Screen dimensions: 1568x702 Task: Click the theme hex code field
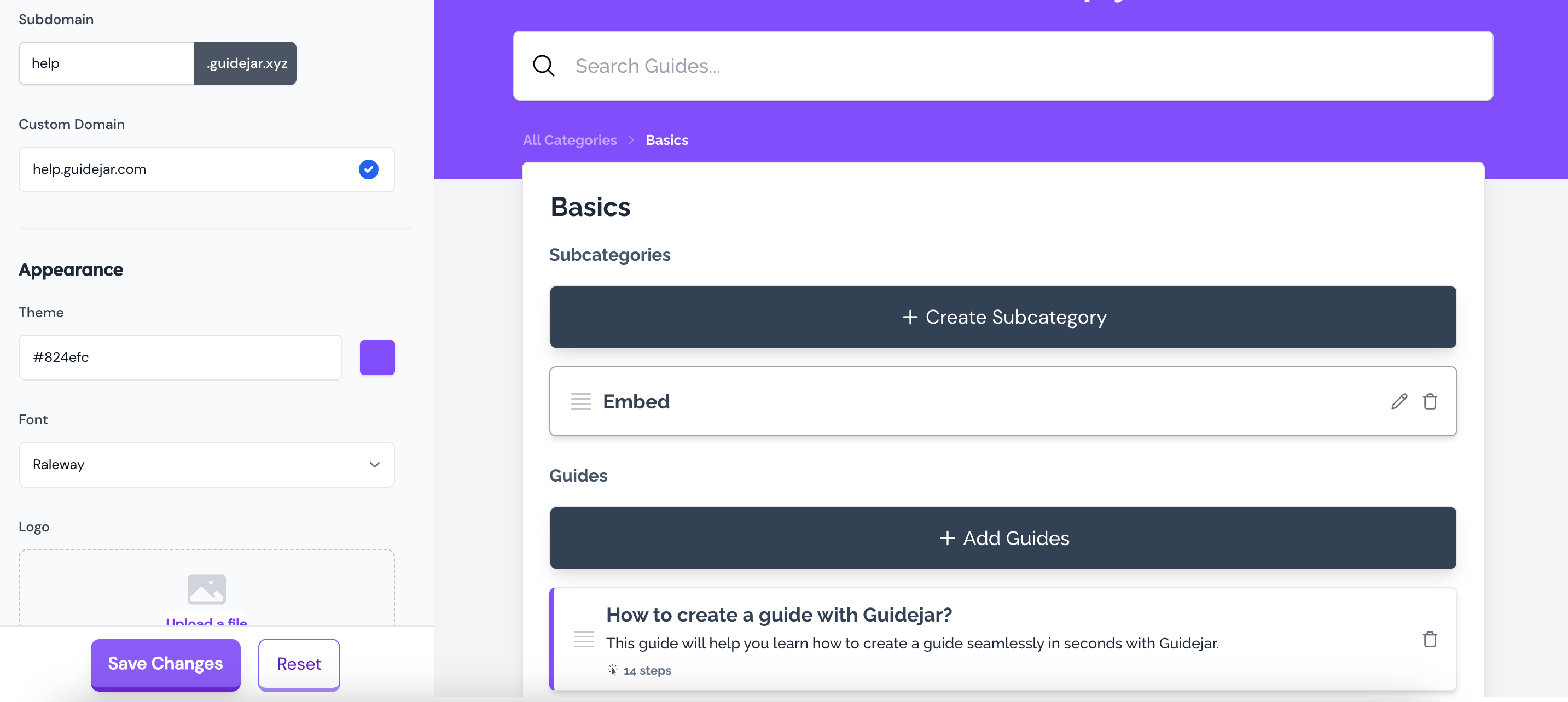[x=180, y=358]
